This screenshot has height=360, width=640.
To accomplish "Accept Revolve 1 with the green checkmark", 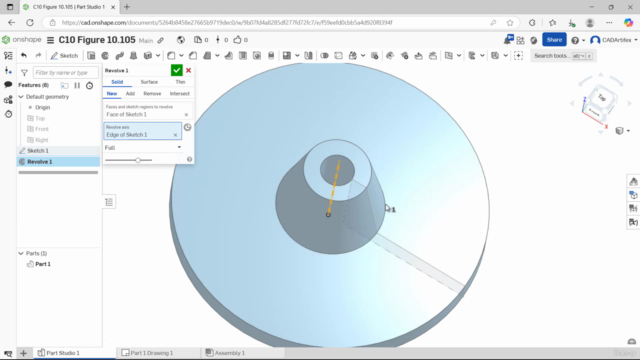I will click(176, 70).
